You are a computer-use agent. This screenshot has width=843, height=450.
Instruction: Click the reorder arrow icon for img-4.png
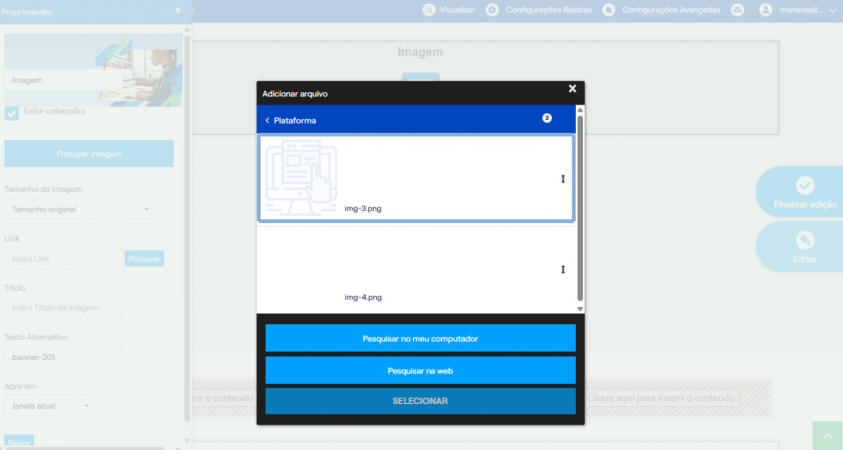click(563, 269)
